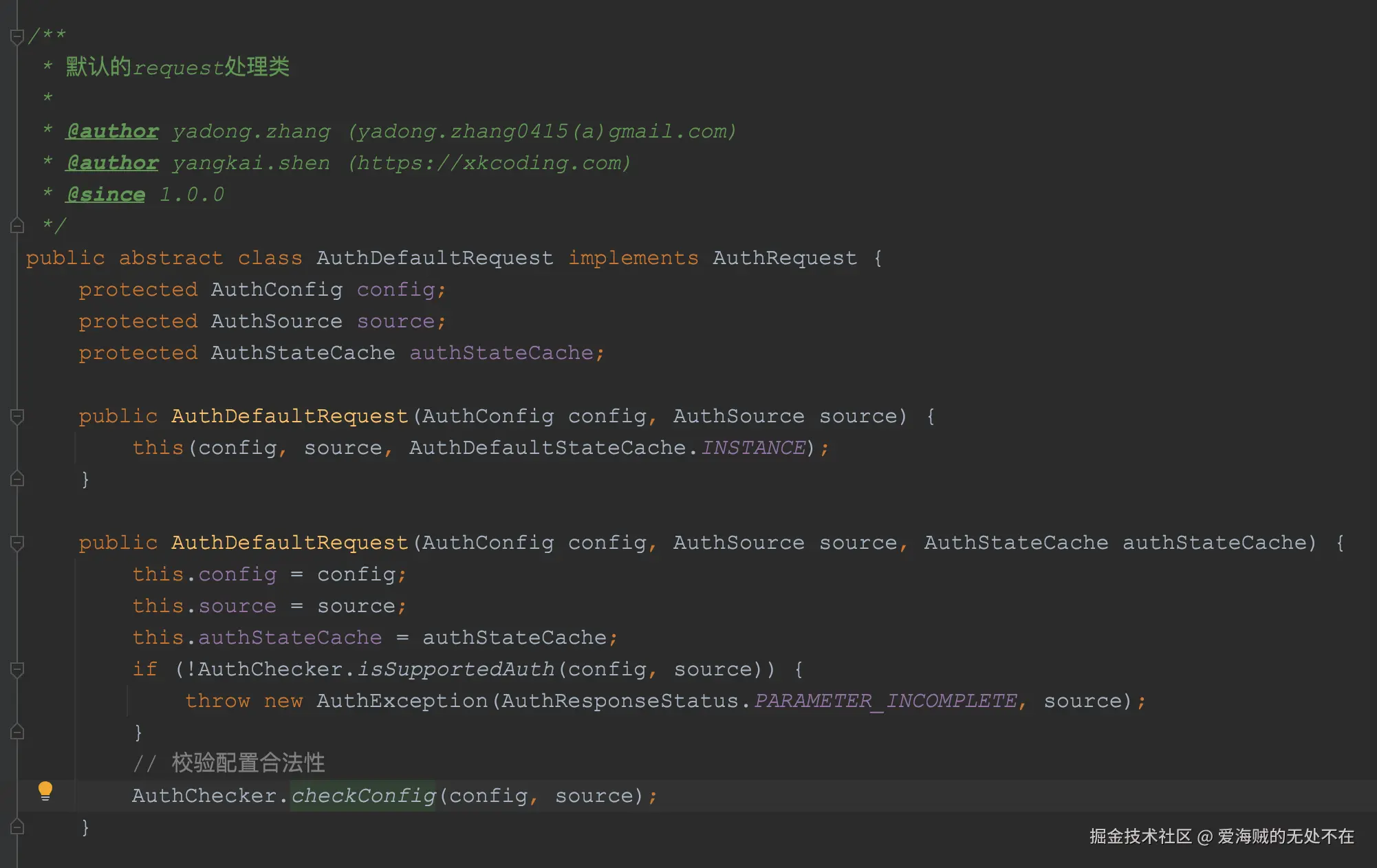Click fold end marker of first constructor
Image resolution: width=1377 pixels, height=868 pixels.
pos(18,479)
